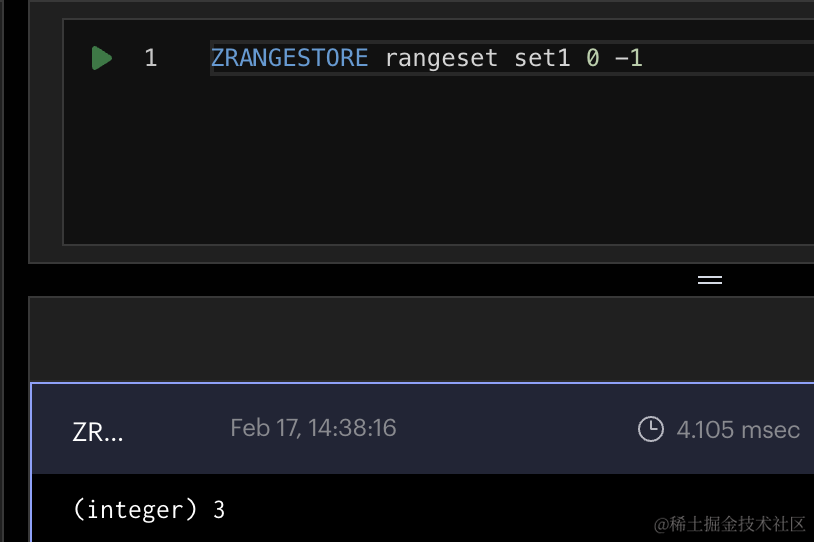Run the command with the green play button
Image resolution: width=814 pixels, height=542 pixels.
[x=101, y=58]
